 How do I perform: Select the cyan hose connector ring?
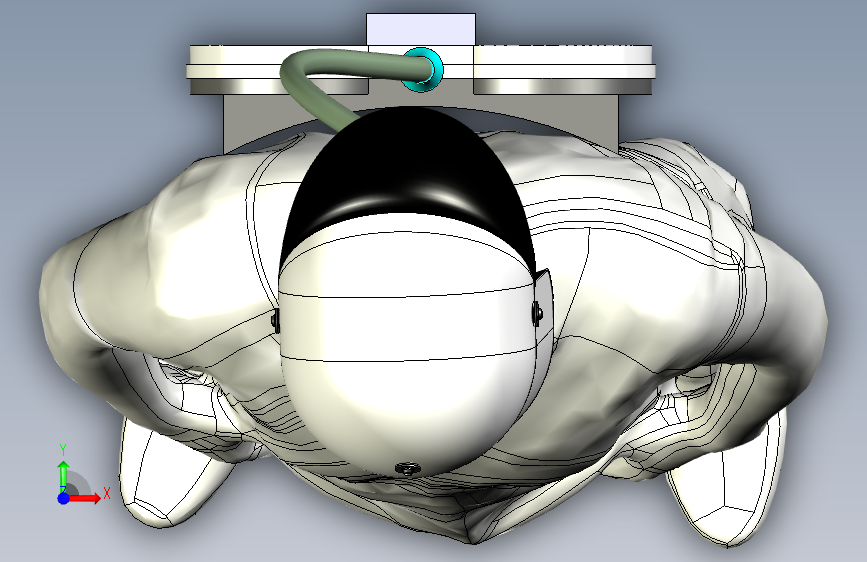422,69
